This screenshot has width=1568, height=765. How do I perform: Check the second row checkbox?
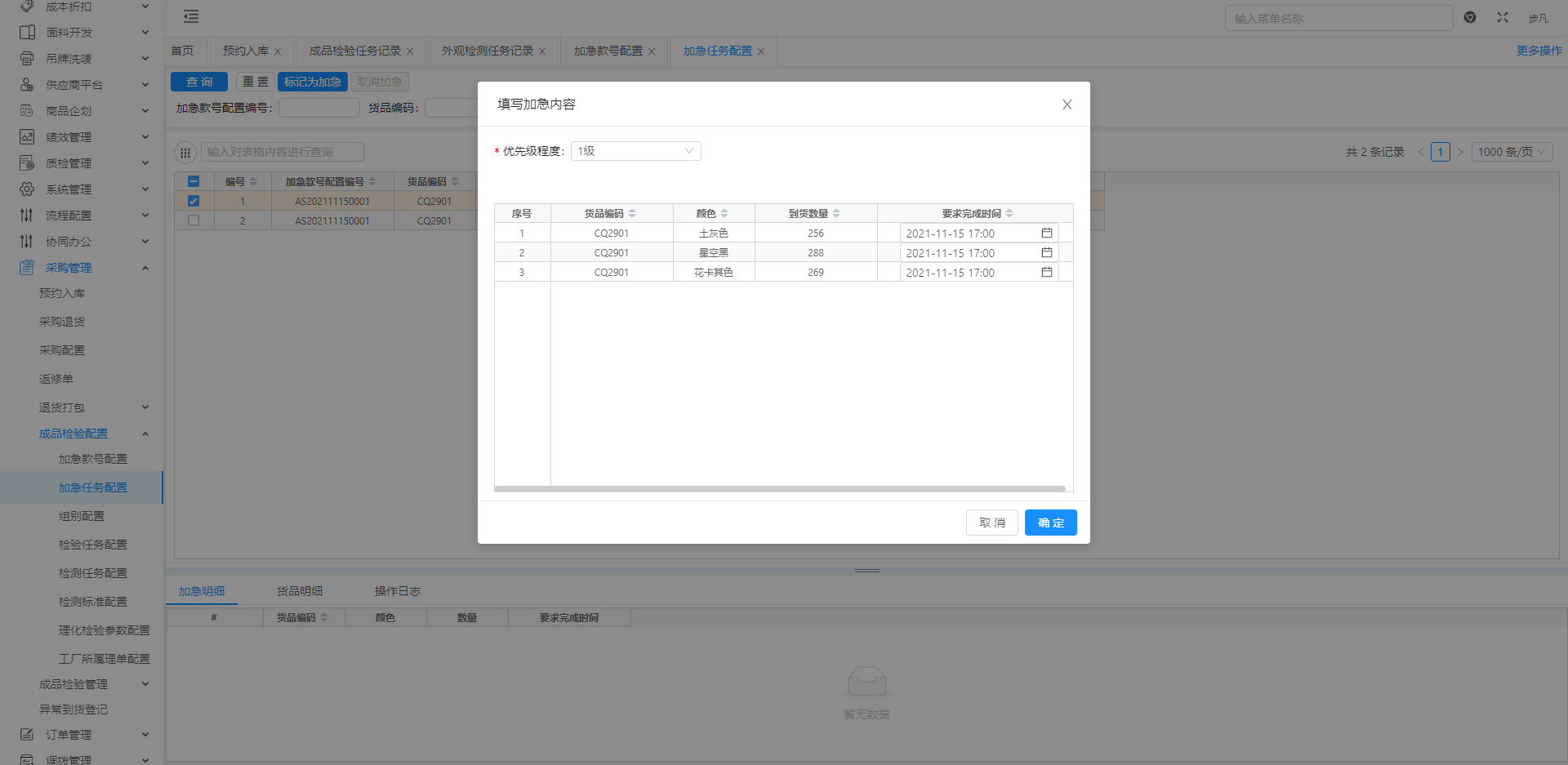click(194, 220)
